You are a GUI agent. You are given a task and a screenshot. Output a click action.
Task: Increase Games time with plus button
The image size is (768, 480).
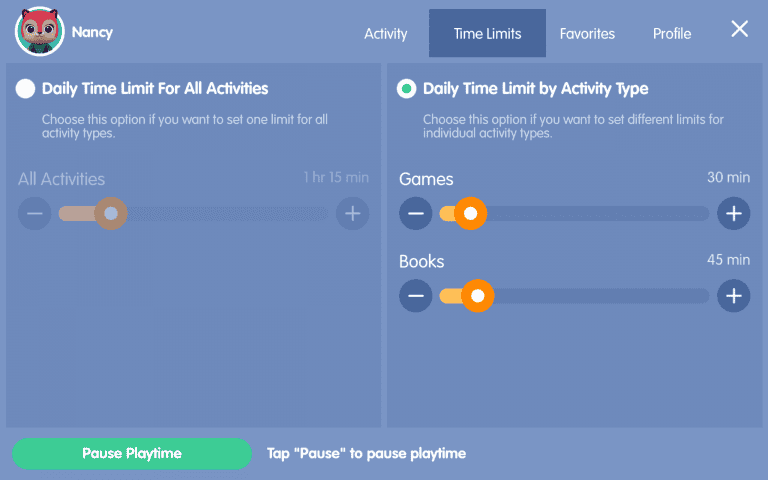click(733, 213)
